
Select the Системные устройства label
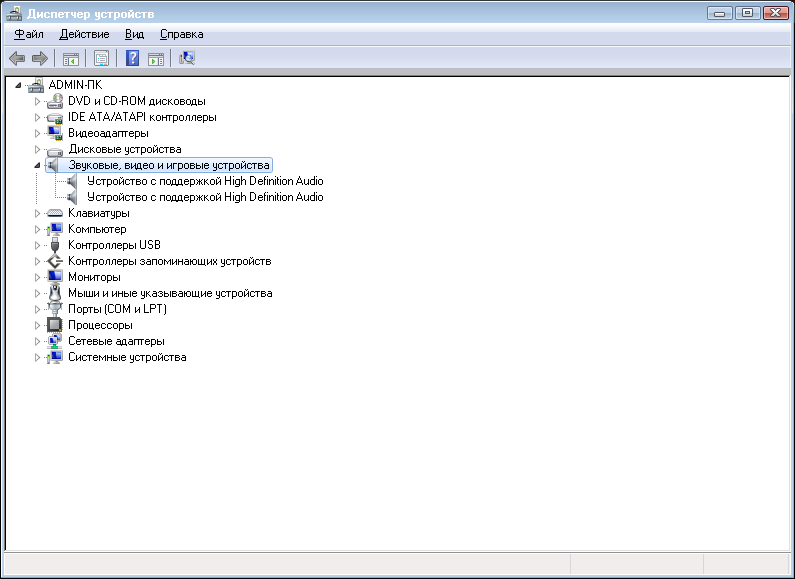pos(127,357)
